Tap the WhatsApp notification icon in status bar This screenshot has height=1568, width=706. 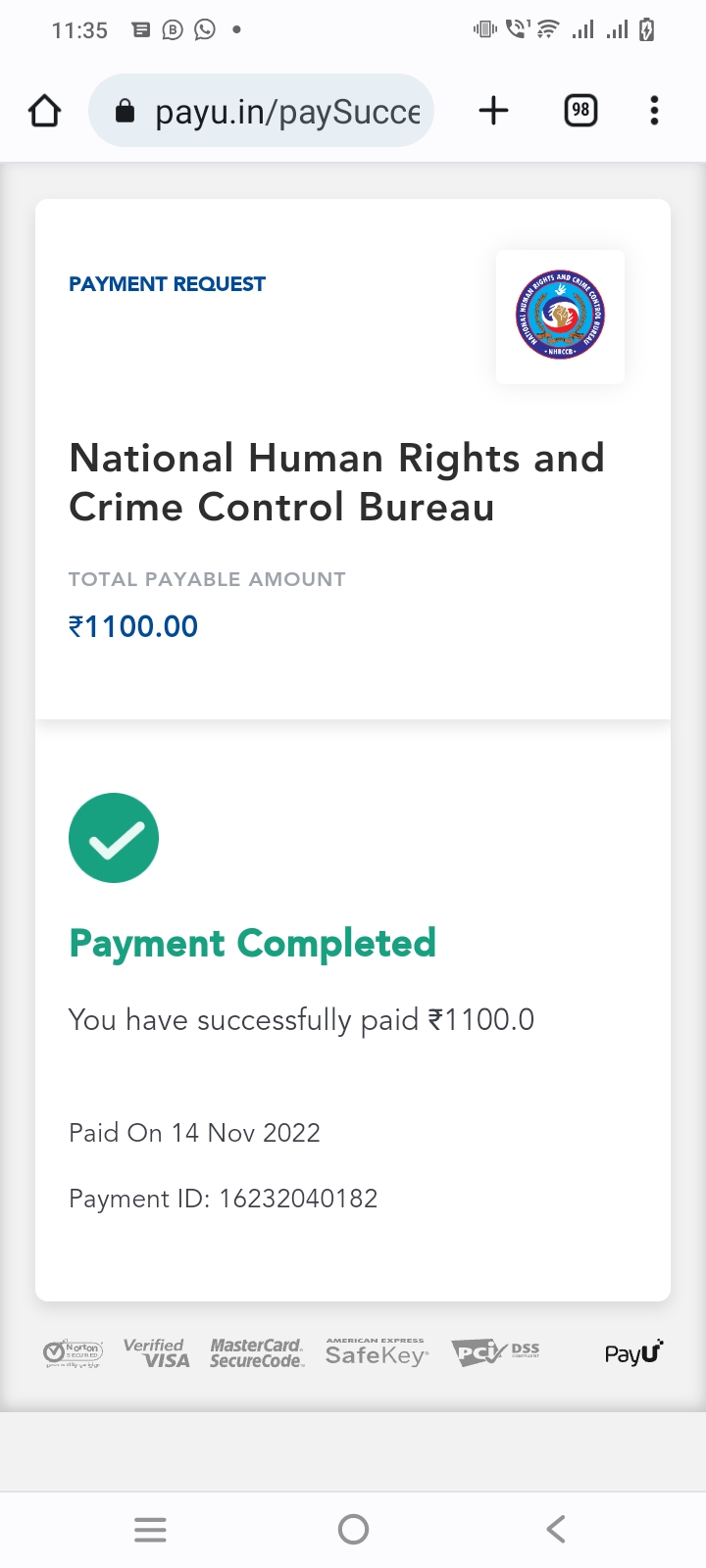point(205,30)
